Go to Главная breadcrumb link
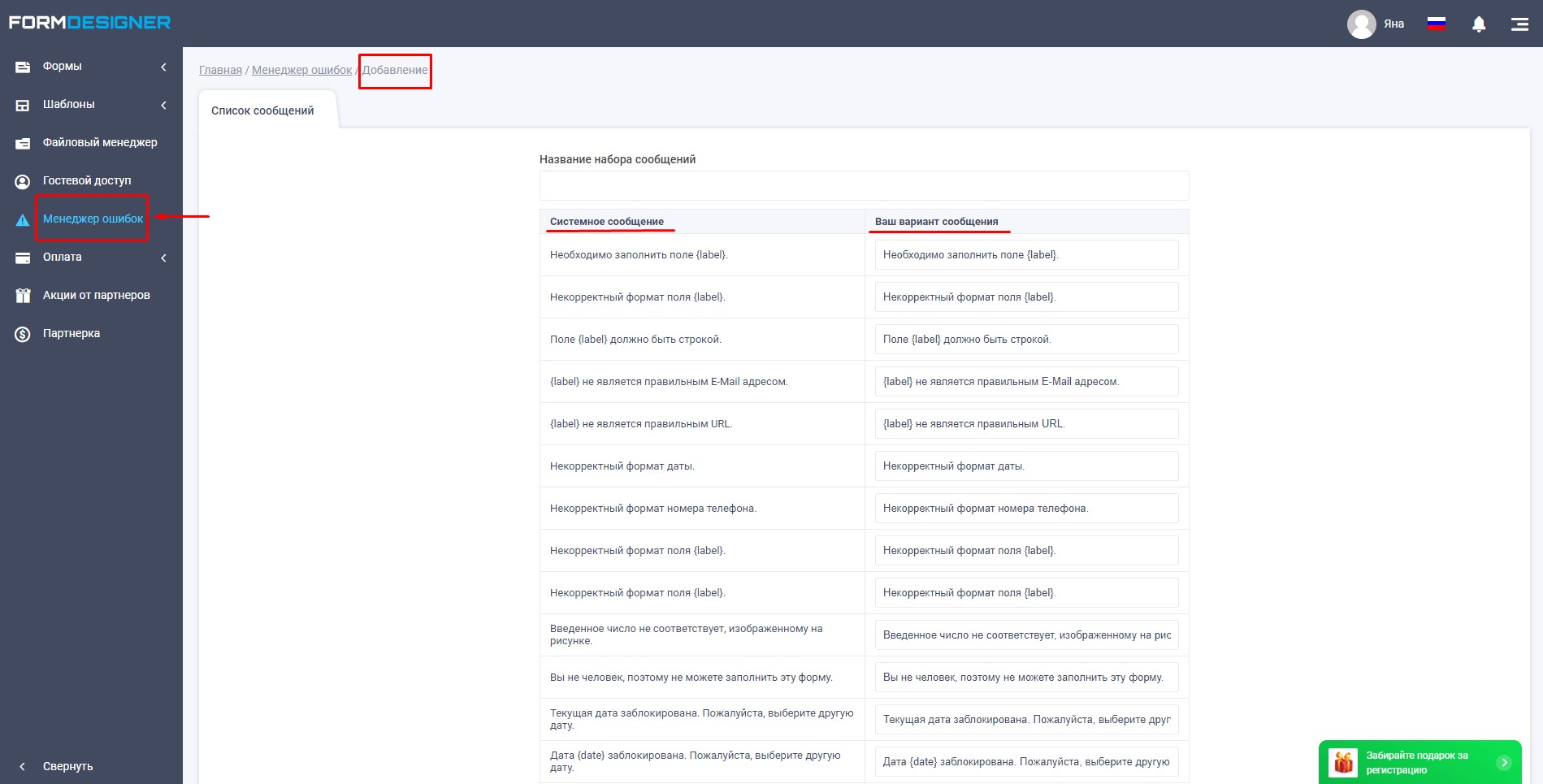The width and height of the screenshot is (1543, 784). point(220,70)
